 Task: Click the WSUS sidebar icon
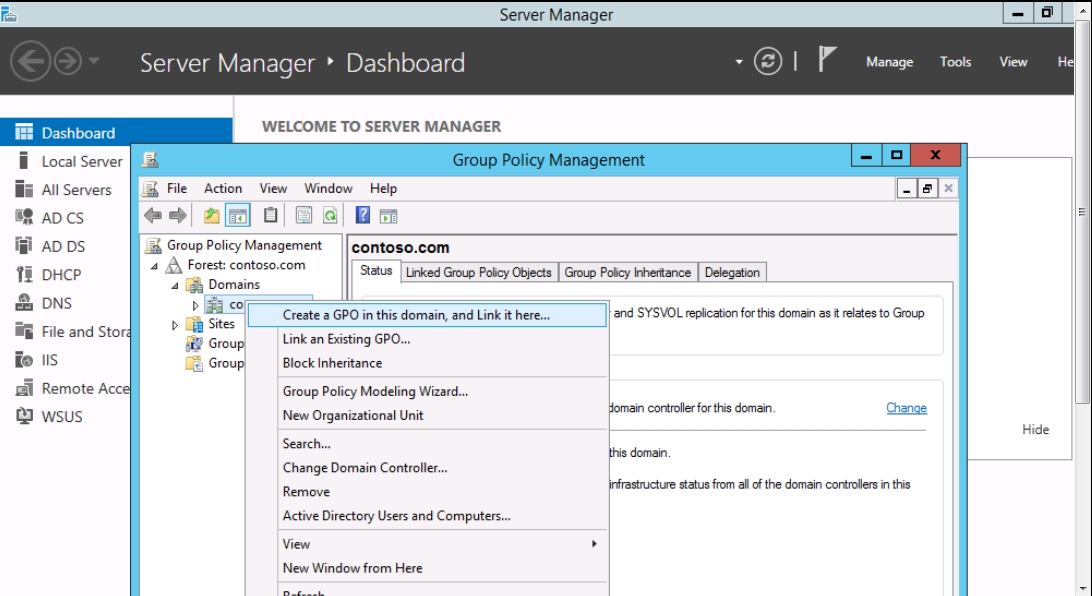click(24, 416)
